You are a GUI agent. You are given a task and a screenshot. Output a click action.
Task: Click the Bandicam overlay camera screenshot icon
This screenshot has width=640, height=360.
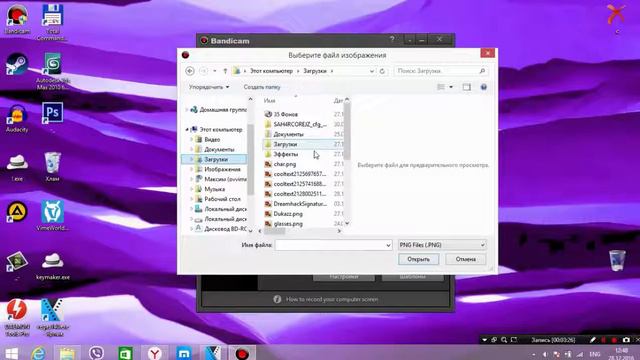(626, 340)
